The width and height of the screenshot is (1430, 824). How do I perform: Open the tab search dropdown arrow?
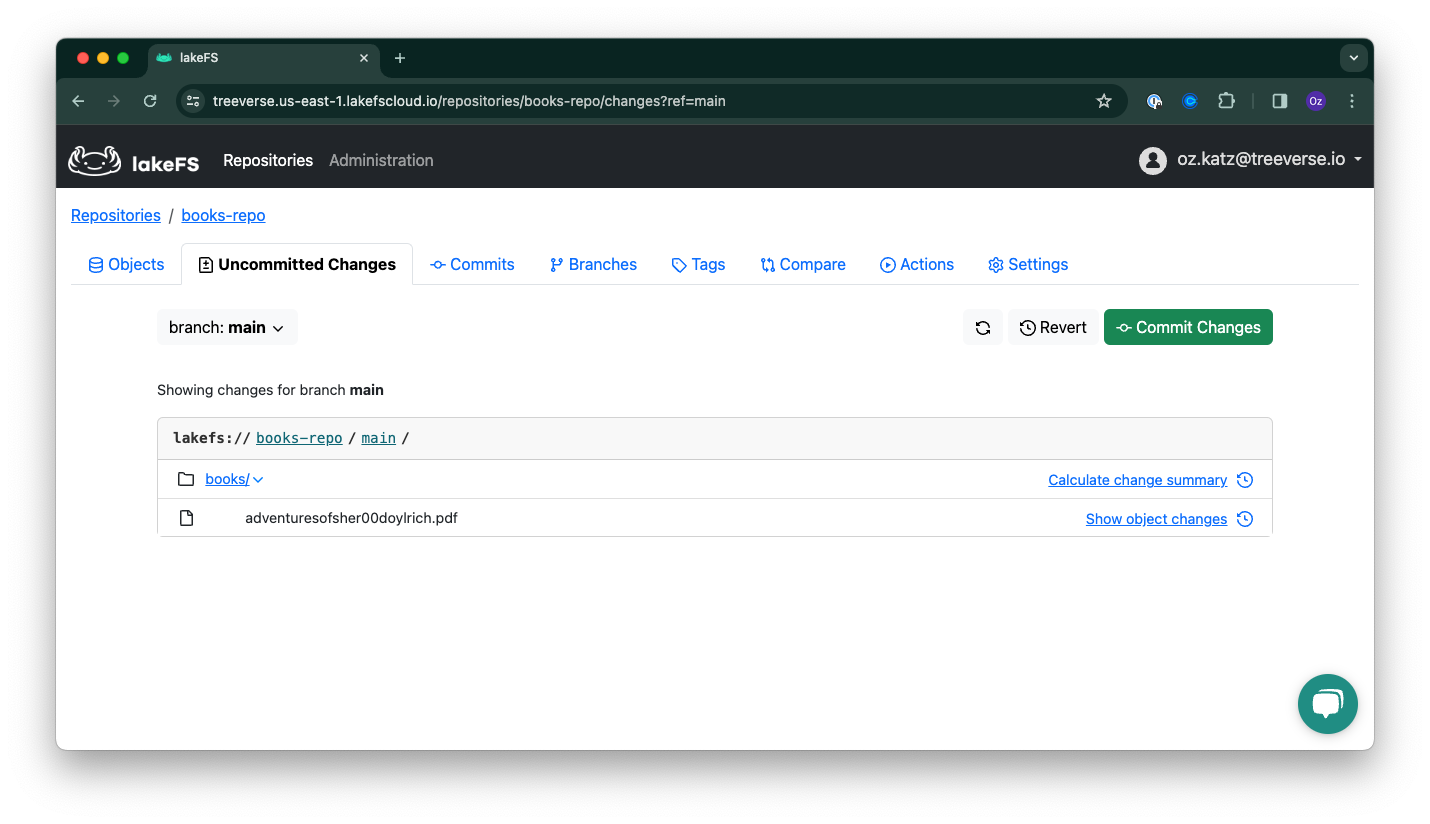tap(1354, 58)
